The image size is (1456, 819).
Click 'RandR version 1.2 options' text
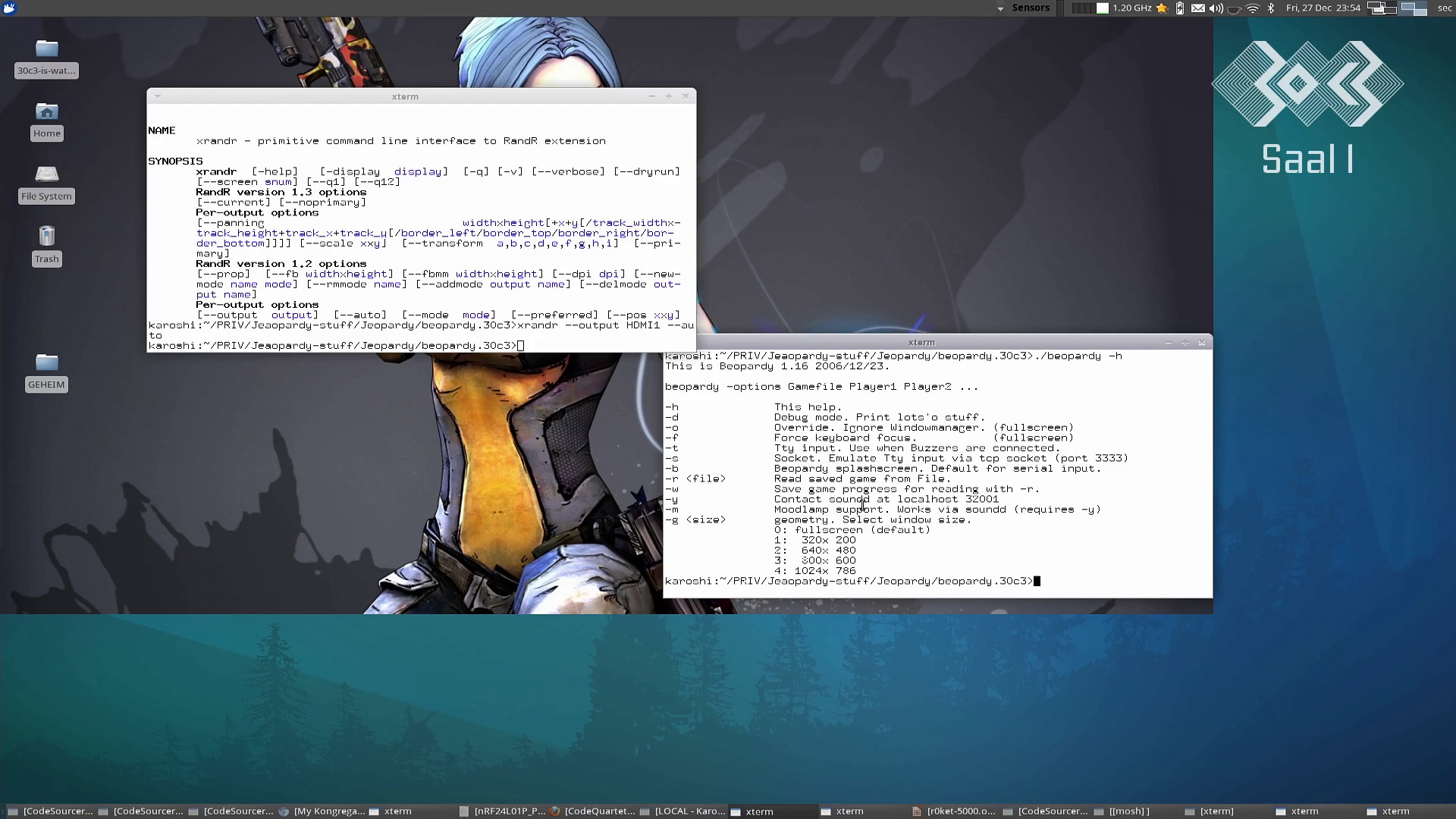(x=281, y=264)
